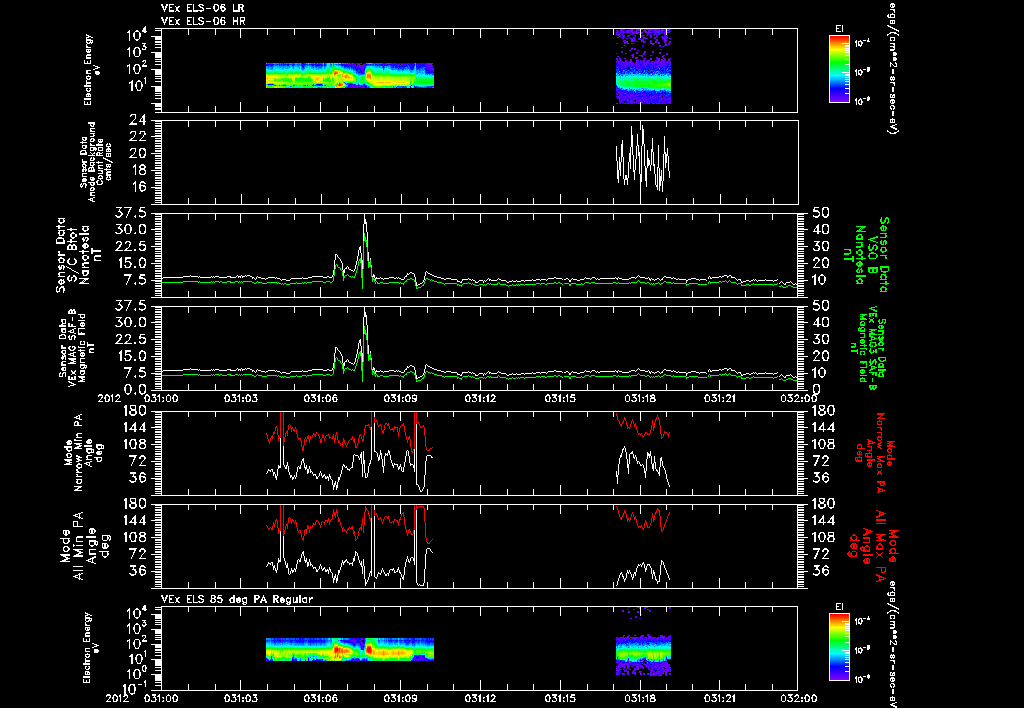
Task: Select the 'VEx ELS 85 deg PA Regular' label
Action: [237, 599]
